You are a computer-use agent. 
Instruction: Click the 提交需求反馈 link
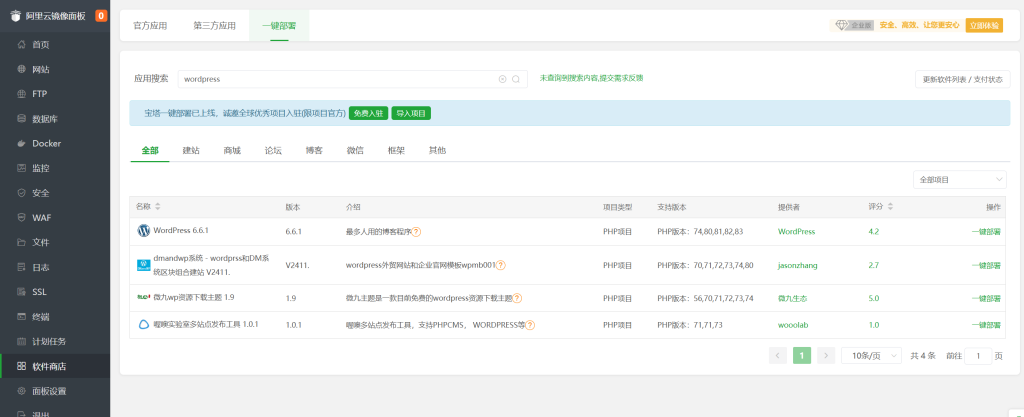[x=621, y=78]
